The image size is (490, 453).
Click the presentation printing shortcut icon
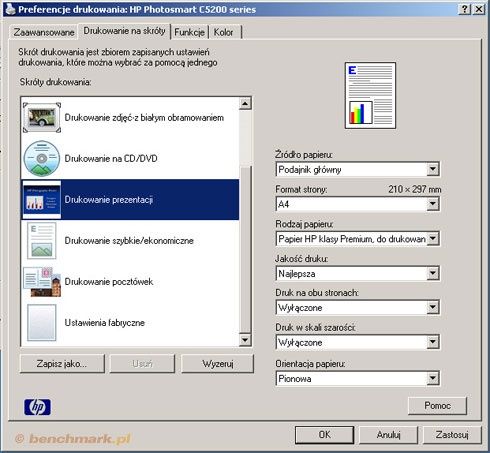tap(42, 199)
